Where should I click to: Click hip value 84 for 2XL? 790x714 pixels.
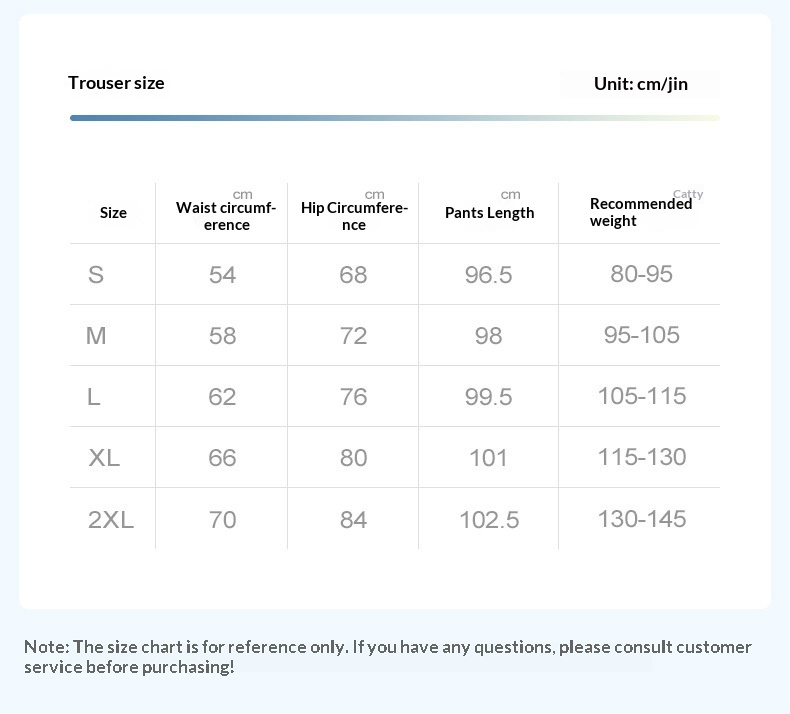[353, 520]
